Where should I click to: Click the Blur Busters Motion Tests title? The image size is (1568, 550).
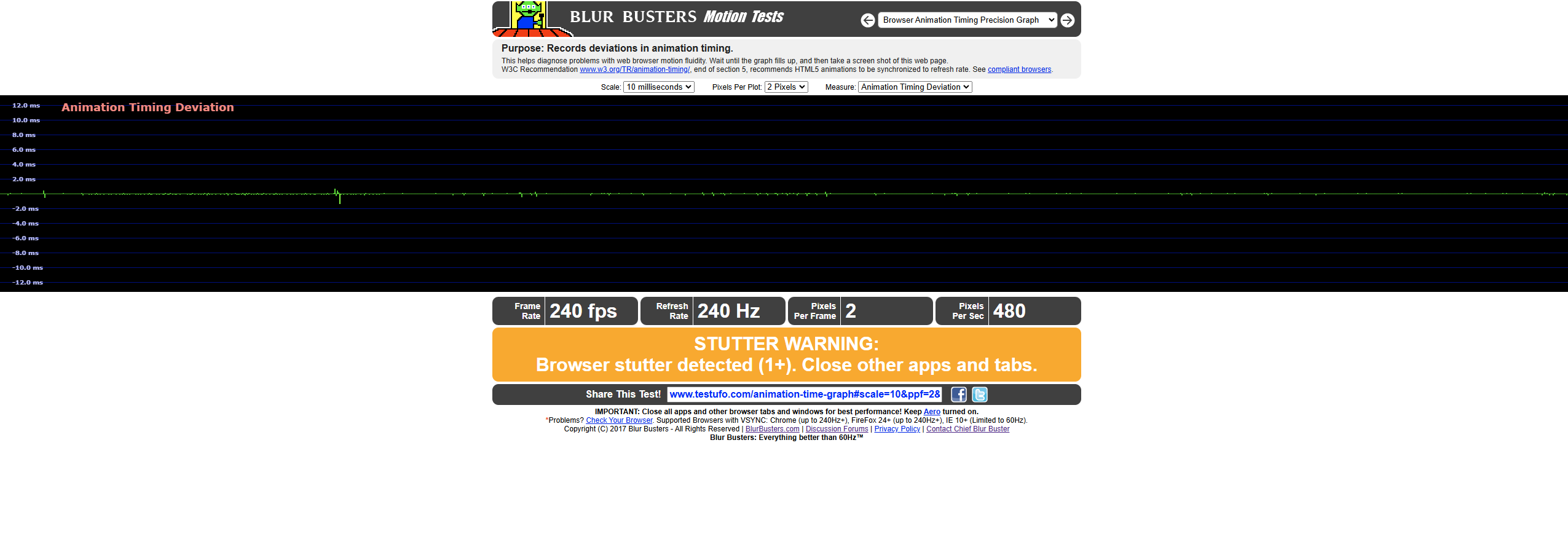tap(676, 17)
